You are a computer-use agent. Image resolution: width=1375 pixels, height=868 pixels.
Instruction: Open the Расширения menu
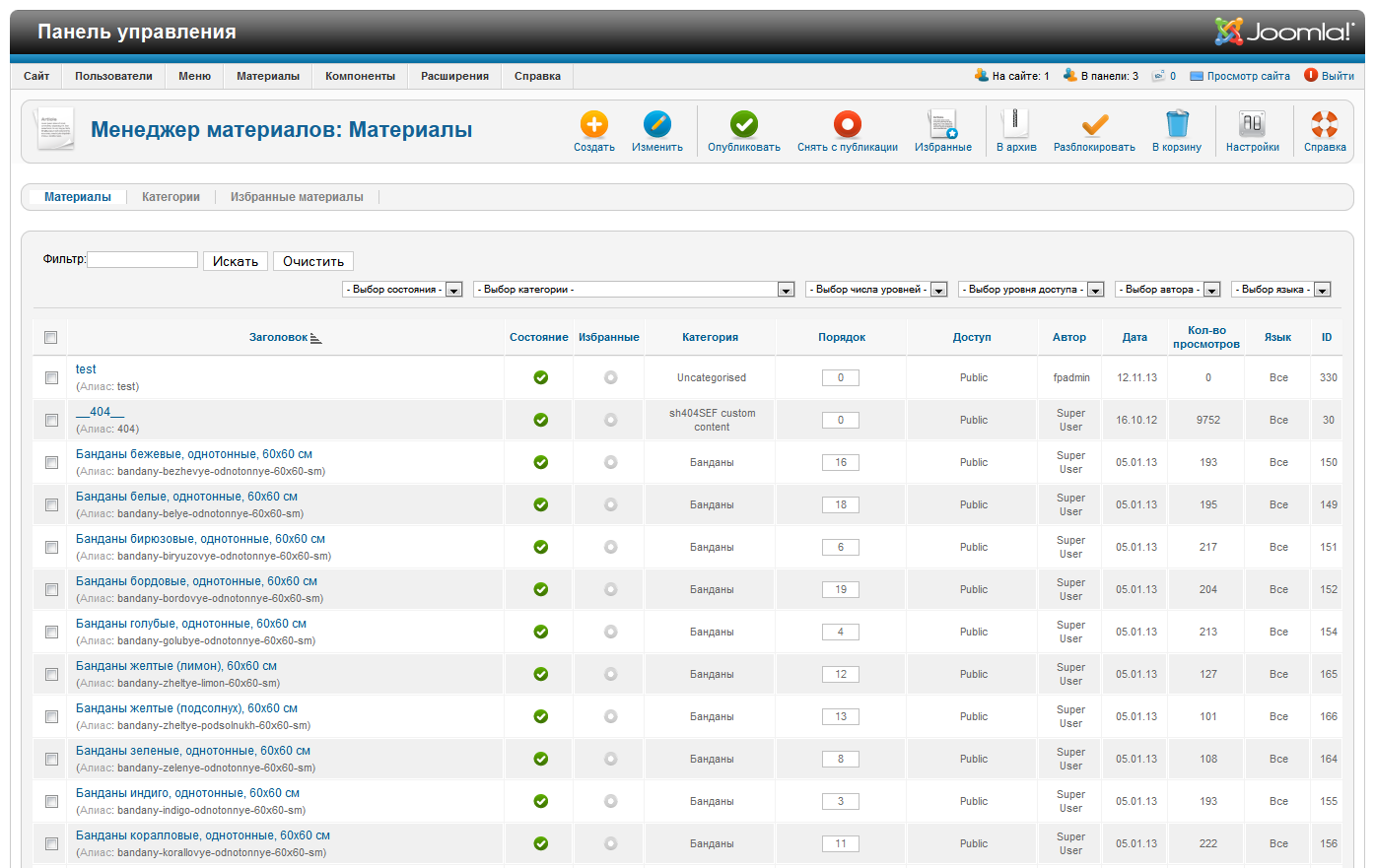click(x=454, y=76)
